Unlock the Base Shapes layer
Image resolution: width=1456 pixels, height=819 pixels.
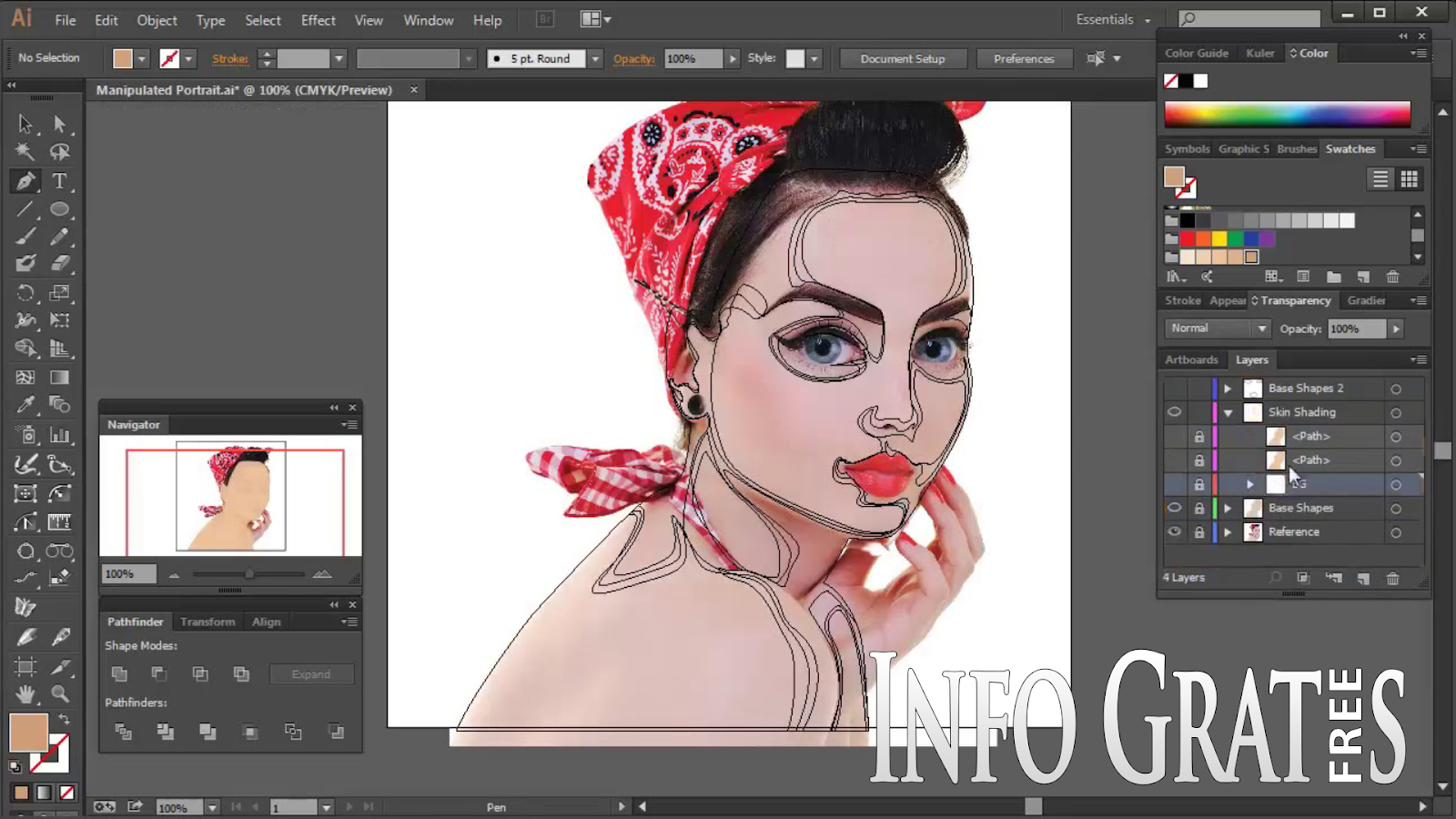click(x=1199, y=509)
